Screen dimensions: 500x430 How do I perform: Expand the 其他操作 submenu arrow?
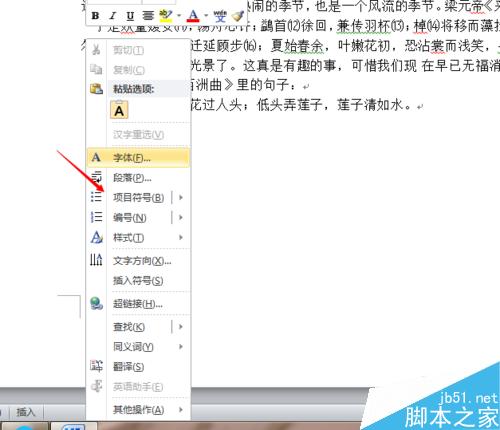point(181,410)
